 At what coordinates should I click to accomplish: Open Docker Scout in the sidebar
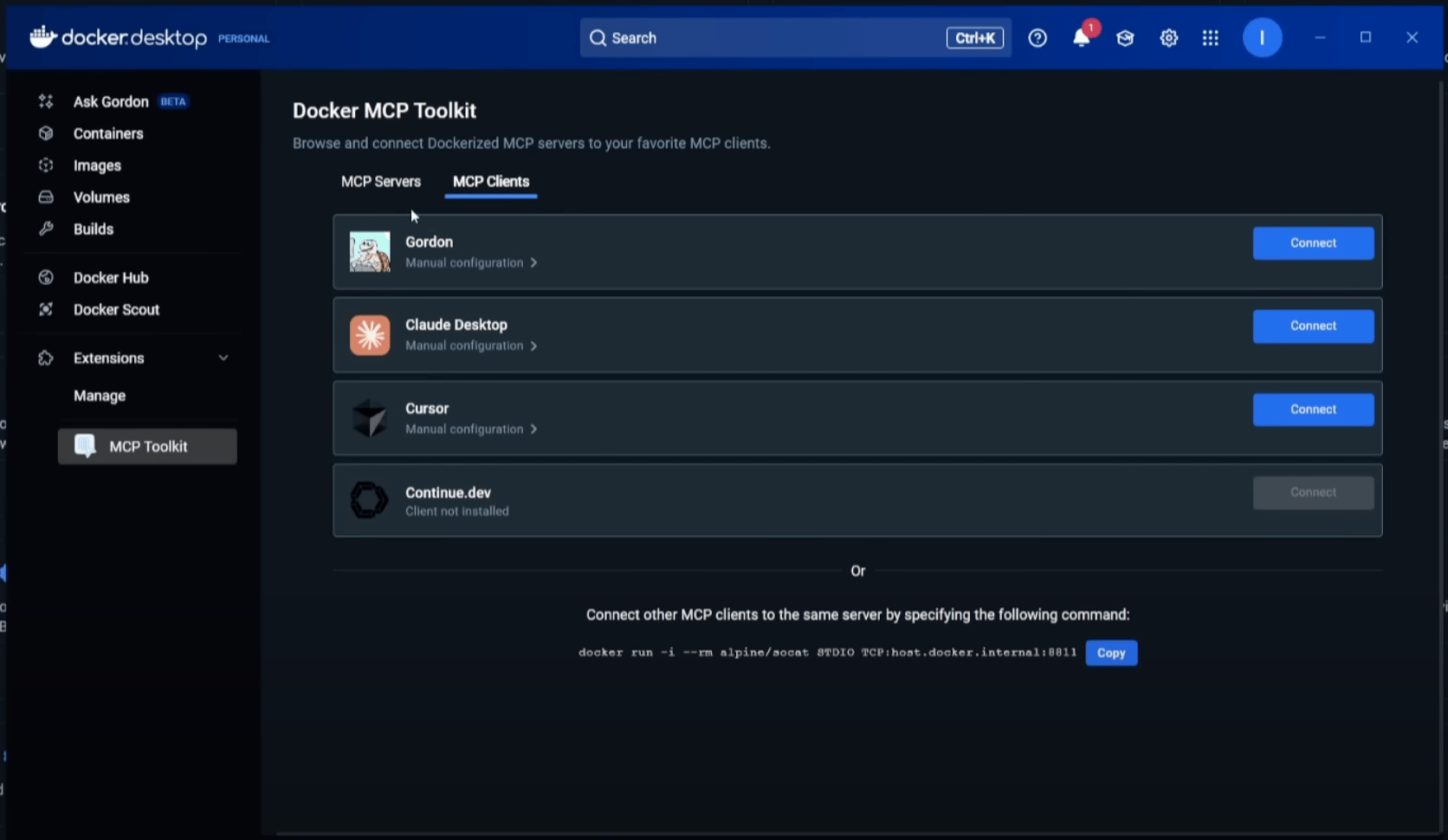pyautogui.click(x=116, y=309)
